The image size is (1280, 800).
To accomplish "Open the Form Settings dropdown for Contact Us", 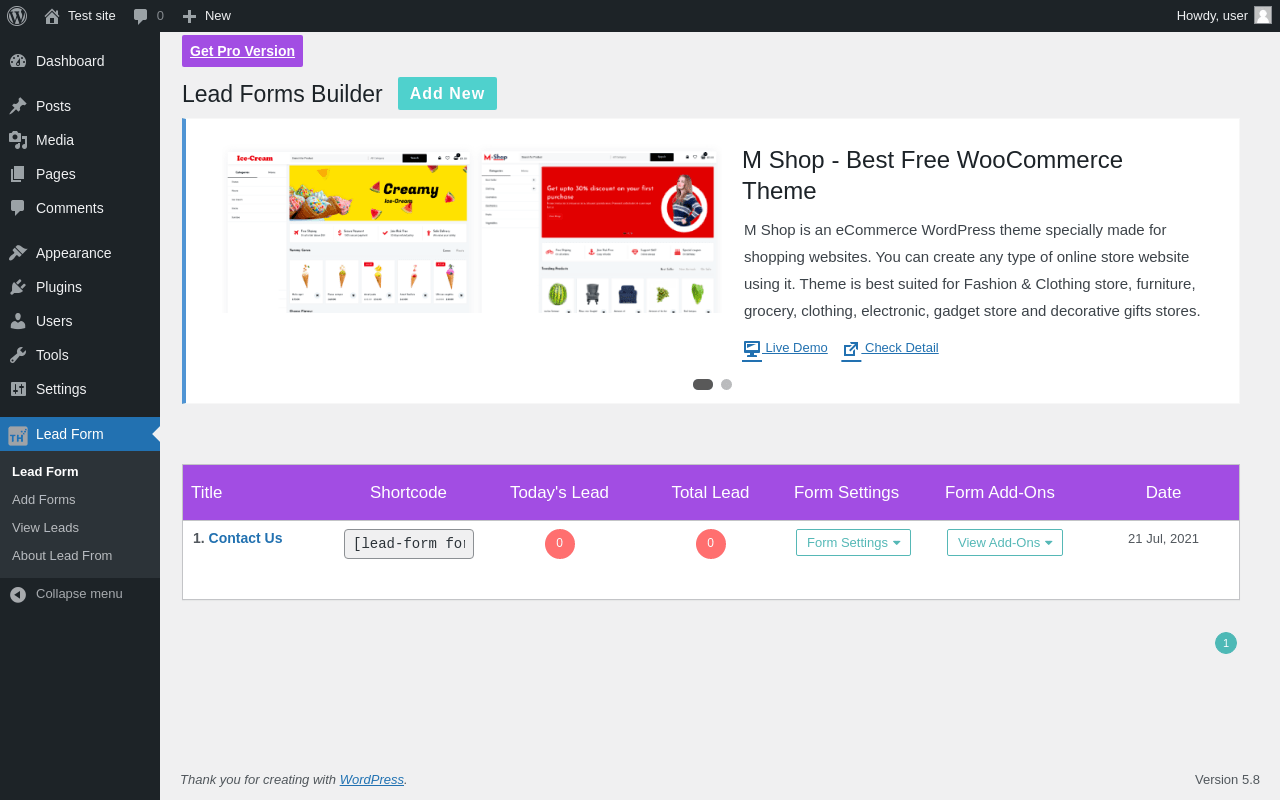I will click(x=853, y=543).
